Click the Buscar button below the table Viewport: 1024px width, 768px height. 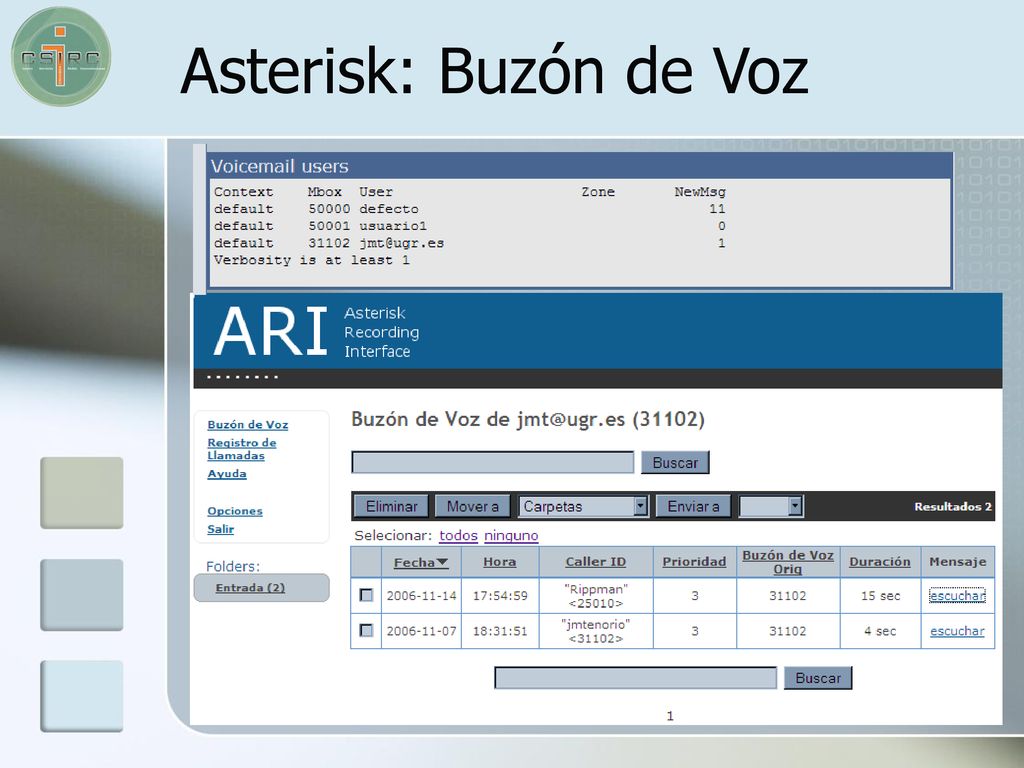[x=818, y=678]
